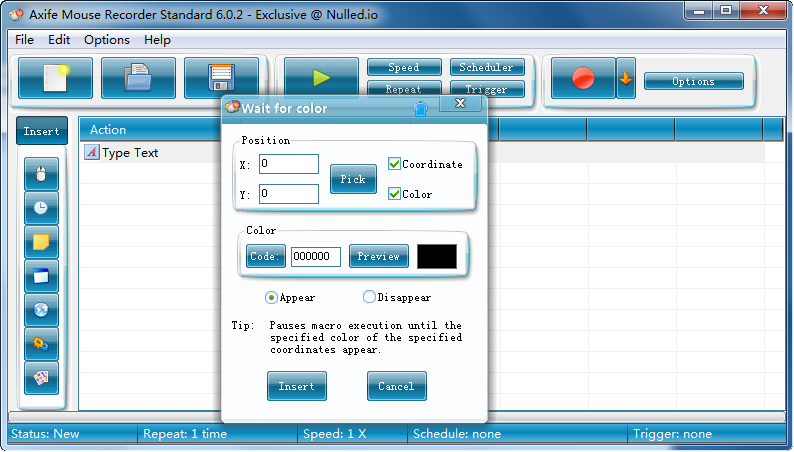The width and height of the screenshot is (794, 452).
Task: Click the window icon in the Insert sidebar
Action: pyautogui.click(x=41, y=276)
